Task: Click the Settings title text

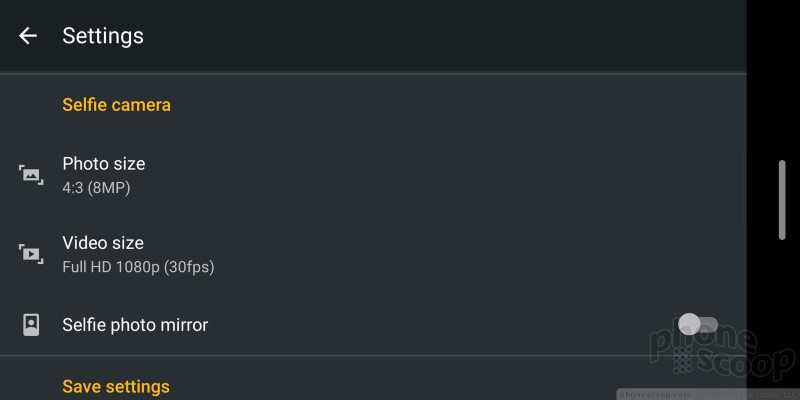Action: pyautogui.click(x=103, y=36)
